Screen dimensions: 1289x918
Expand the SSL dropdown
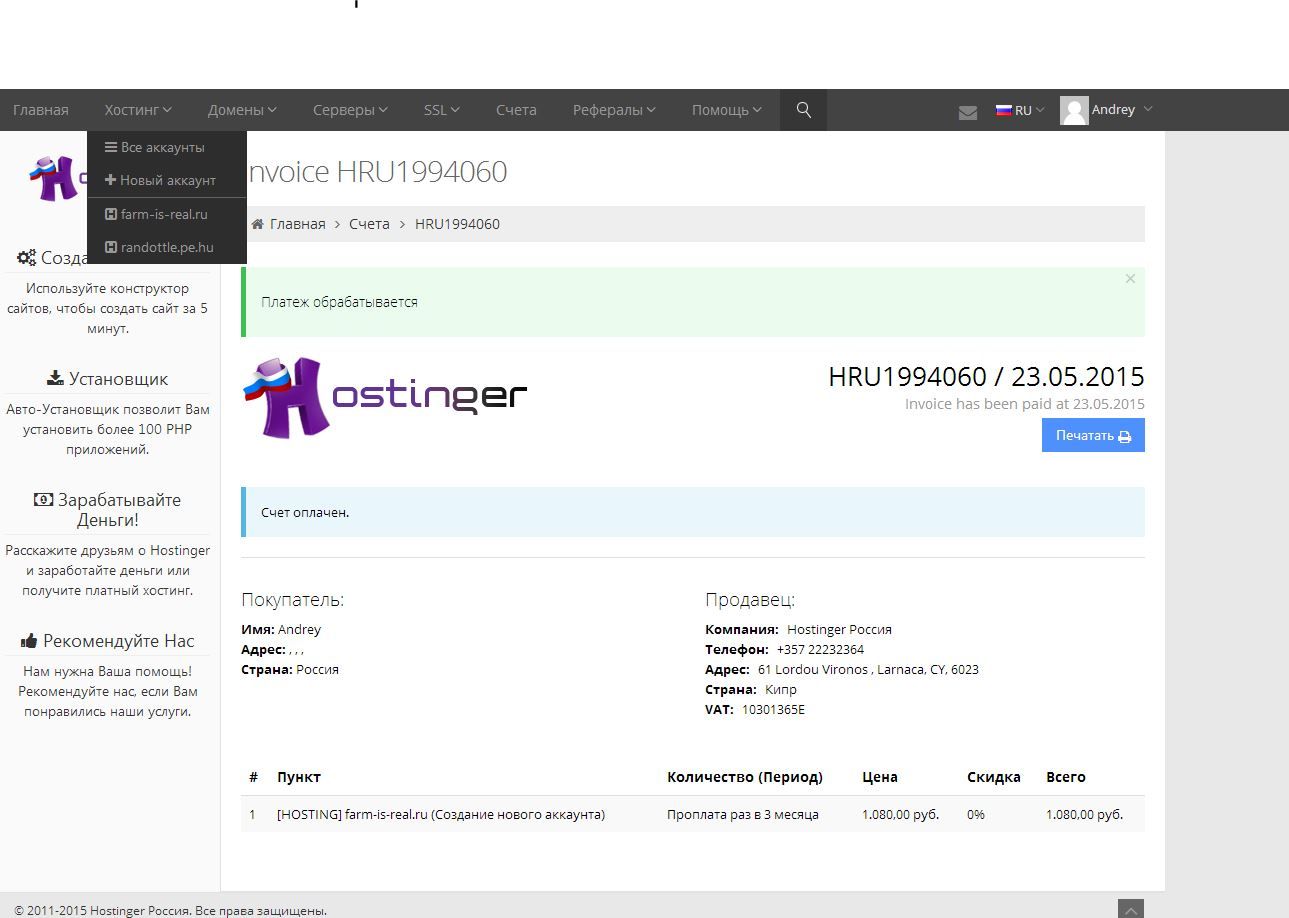441,110
